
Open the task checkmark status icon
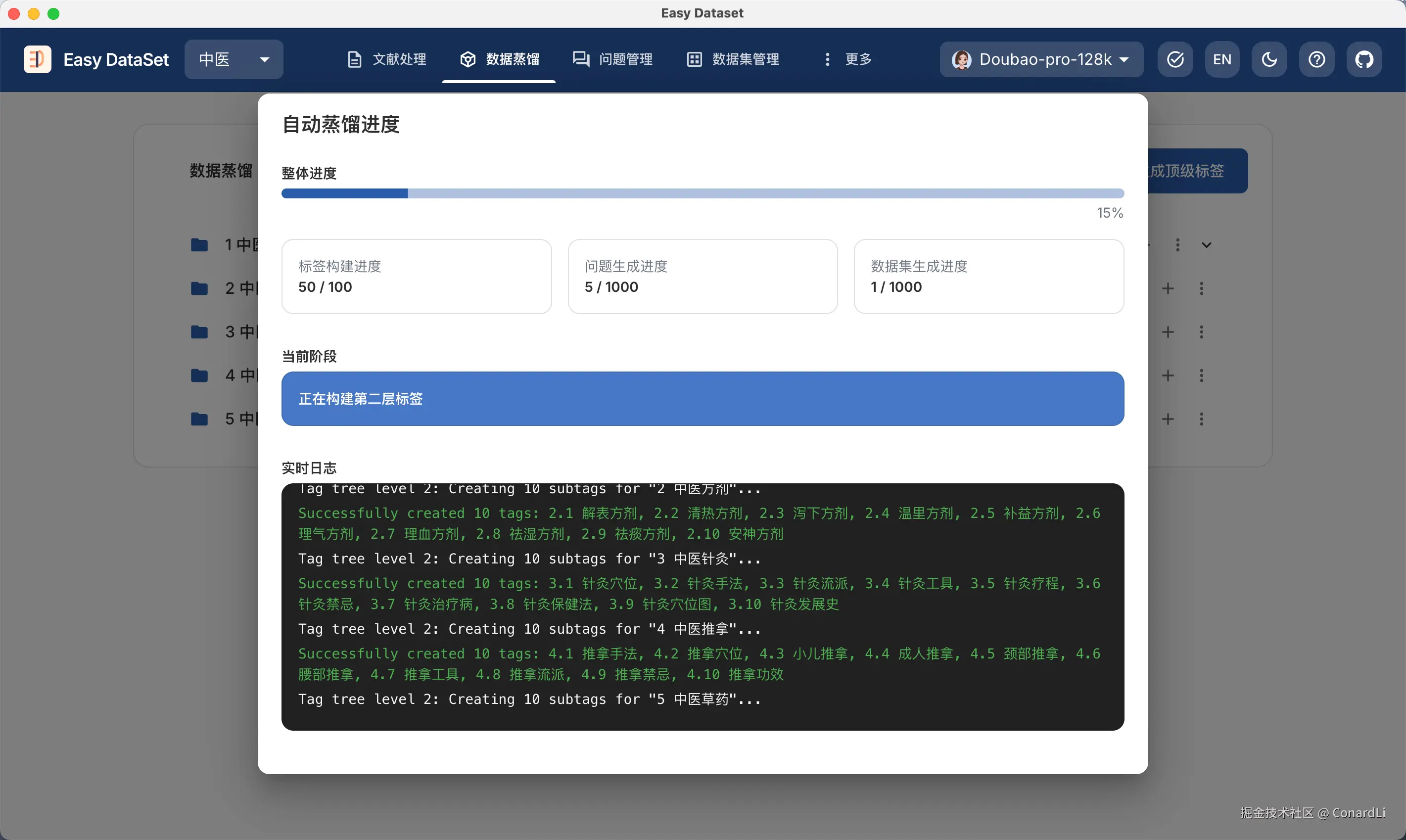(x=1175, y=59)
